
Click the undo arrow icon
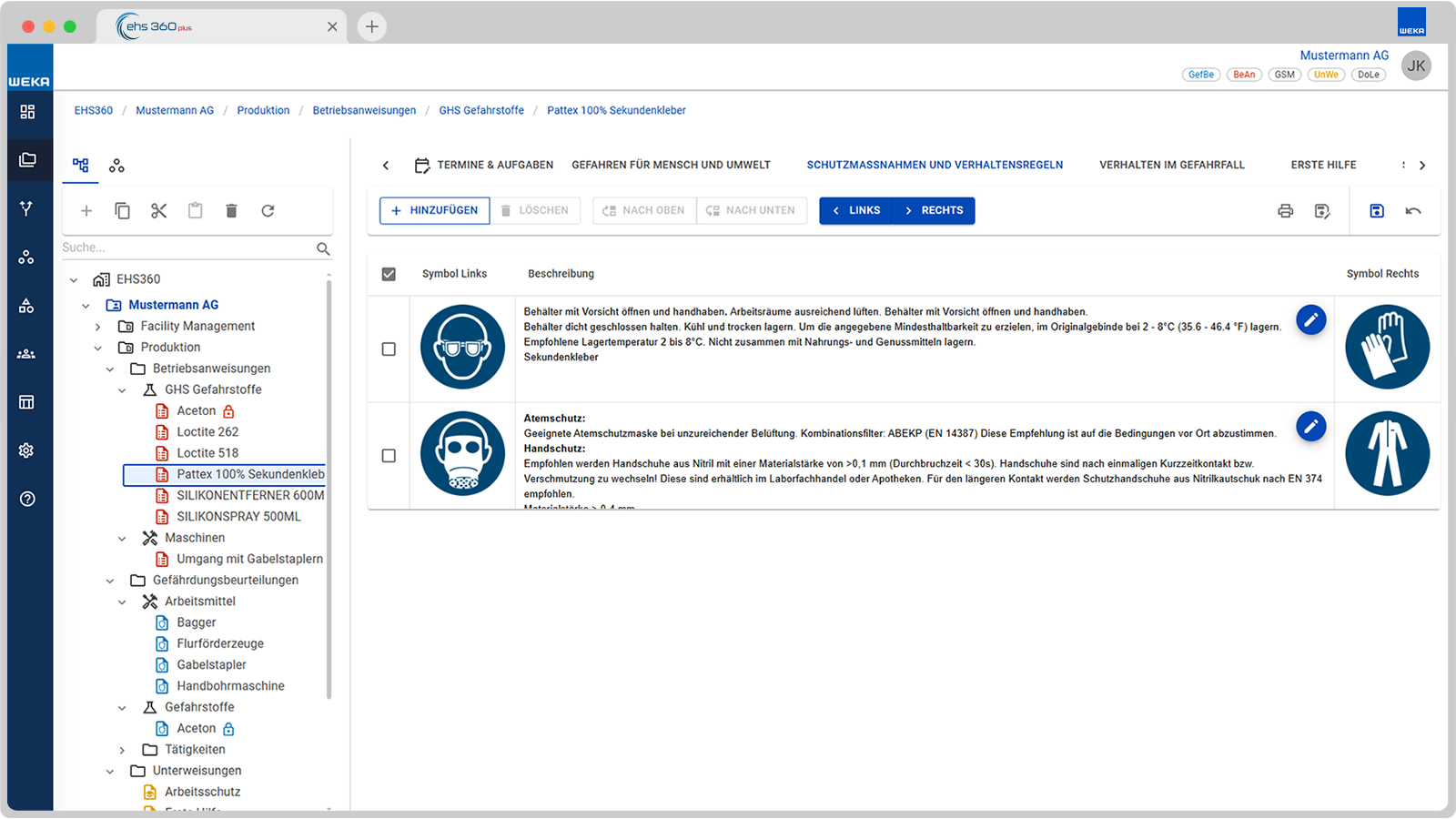(x=1413, y=211)
